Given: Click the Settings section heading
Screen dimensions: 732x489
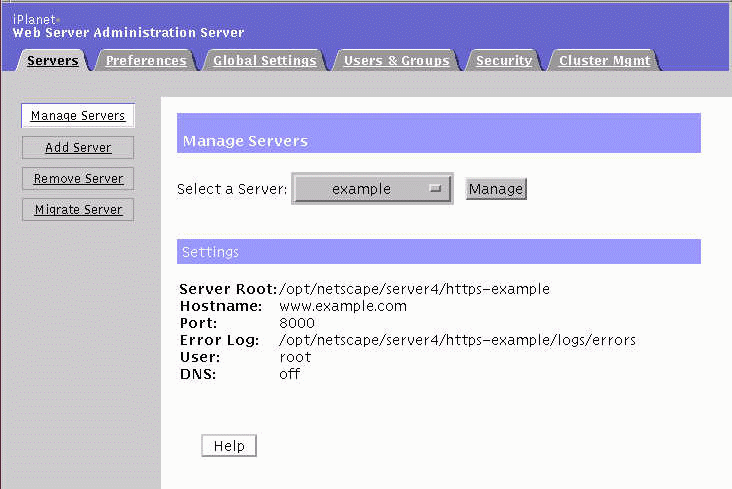Looking at the screenshot, I should 210,252.
